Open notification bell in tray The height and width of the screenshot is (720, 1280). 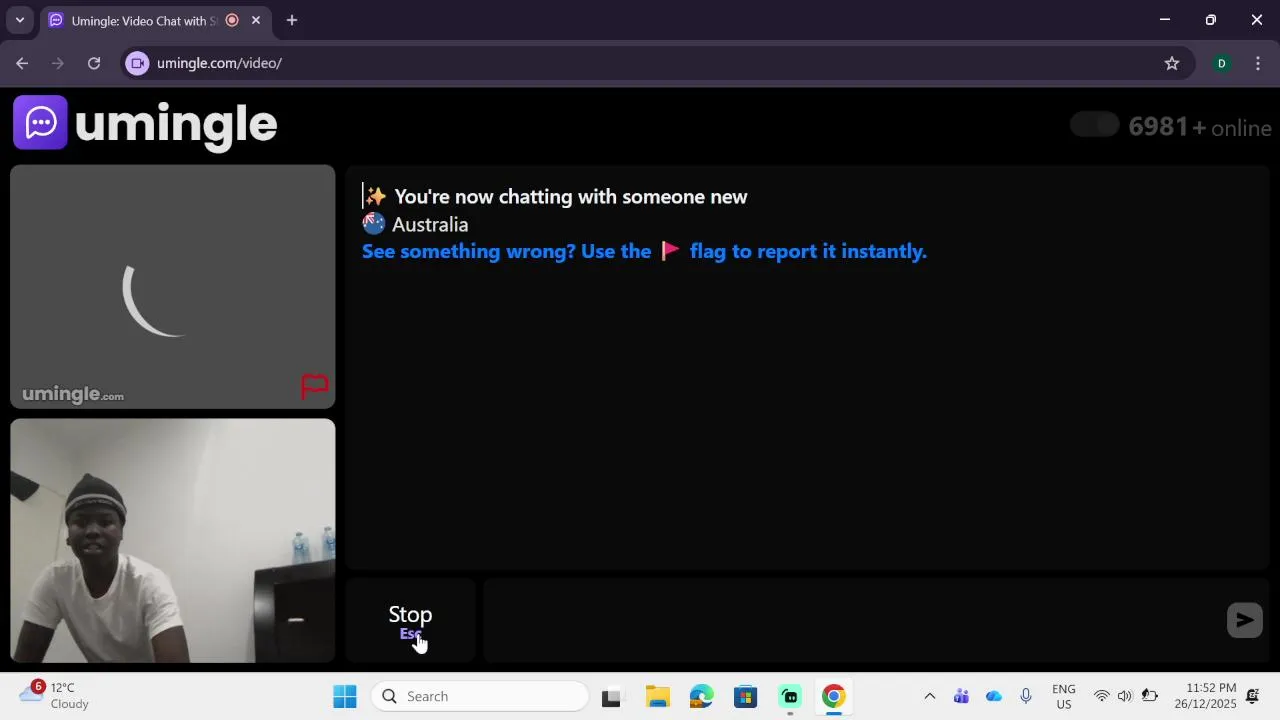(1253, 696)
